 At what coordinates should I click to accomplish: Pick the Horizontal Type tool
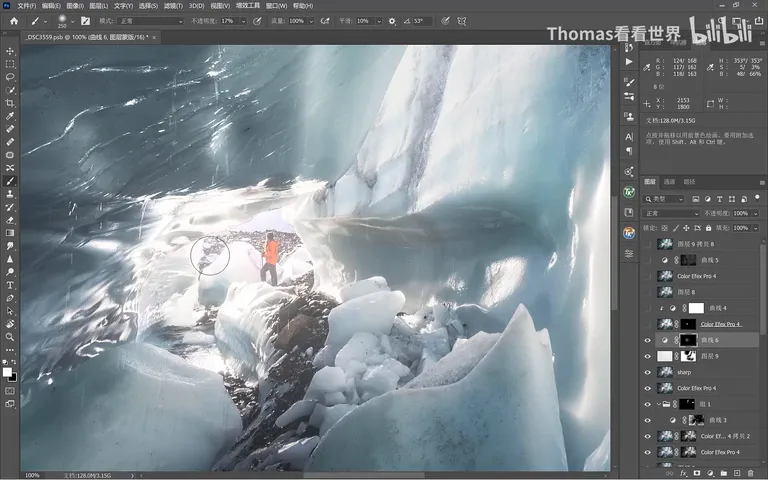point(10,285)
